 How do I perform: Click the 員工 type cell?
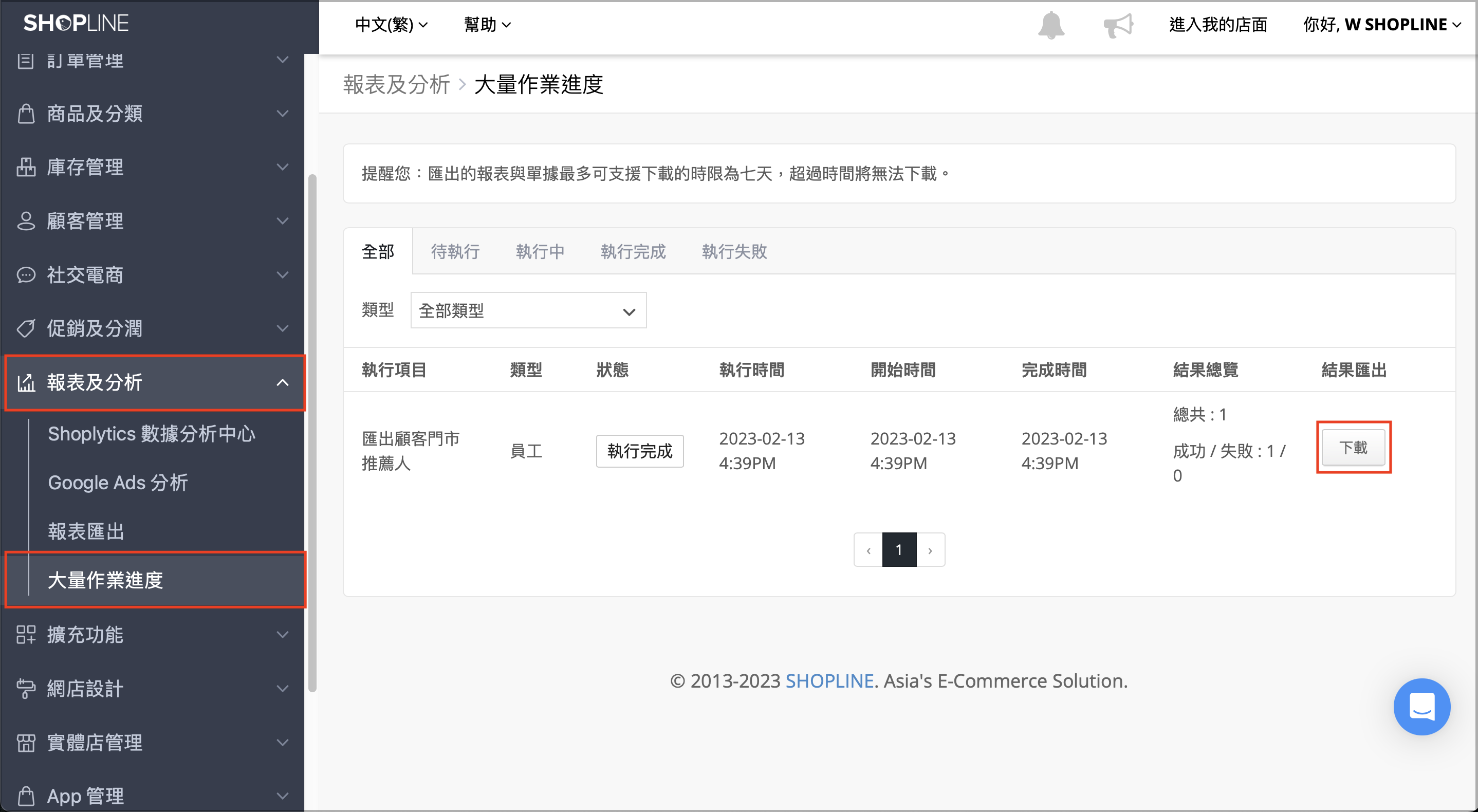526,451
